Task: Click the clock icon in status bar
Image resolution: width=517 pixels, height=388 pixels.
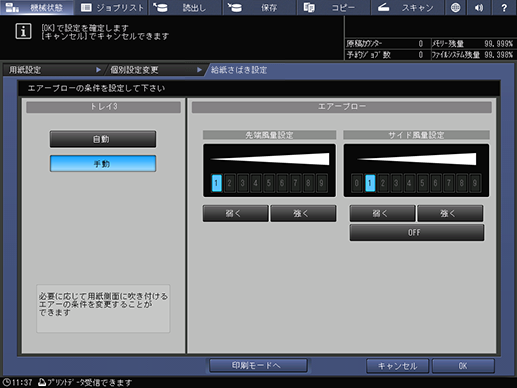Action: 6,382
